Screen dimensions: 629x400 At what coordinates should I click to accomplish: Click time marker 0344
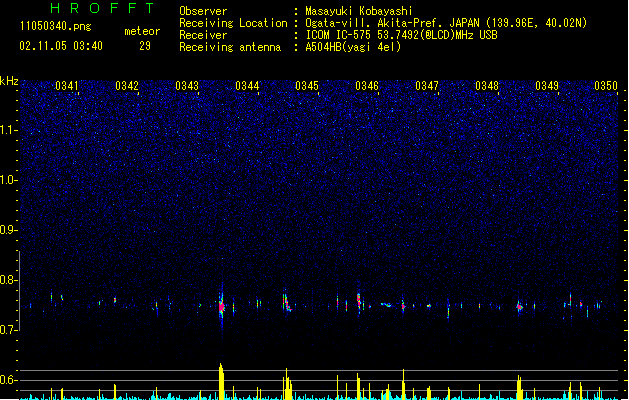pyautogui.click(x=247, y=86)
